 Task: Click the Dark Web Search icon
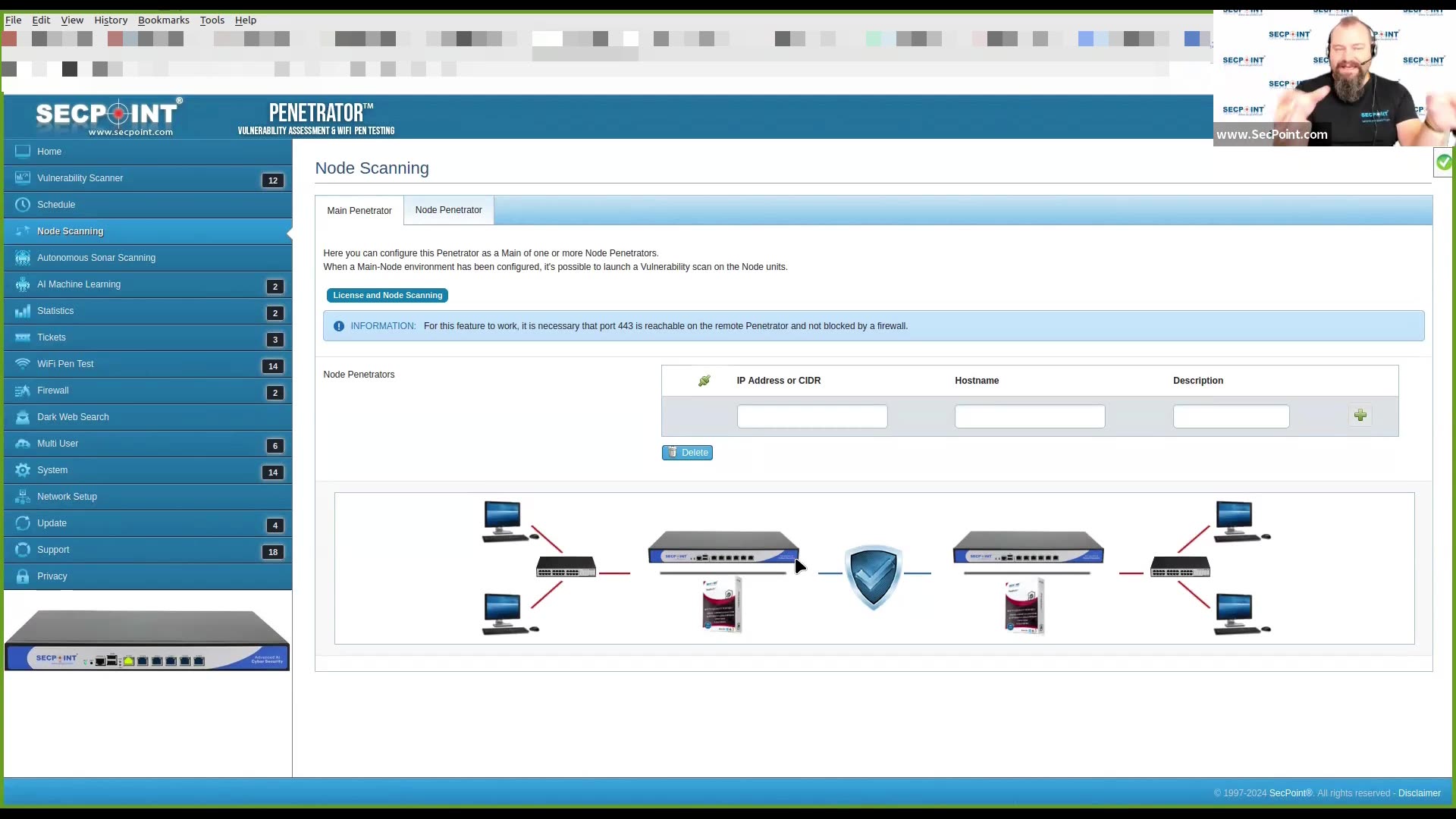[23, 416]
